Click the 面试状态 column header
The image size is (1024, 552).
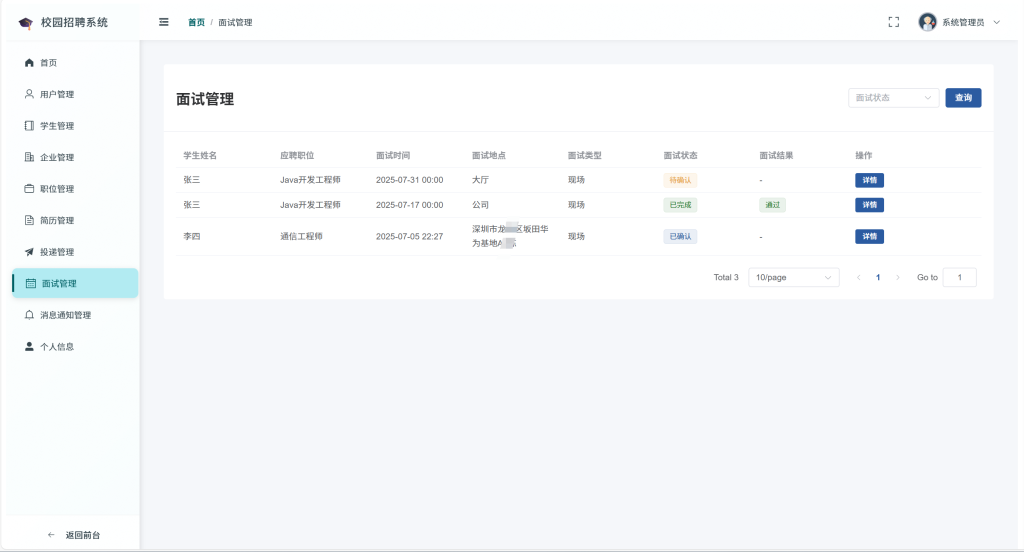(x=680, y=155)
